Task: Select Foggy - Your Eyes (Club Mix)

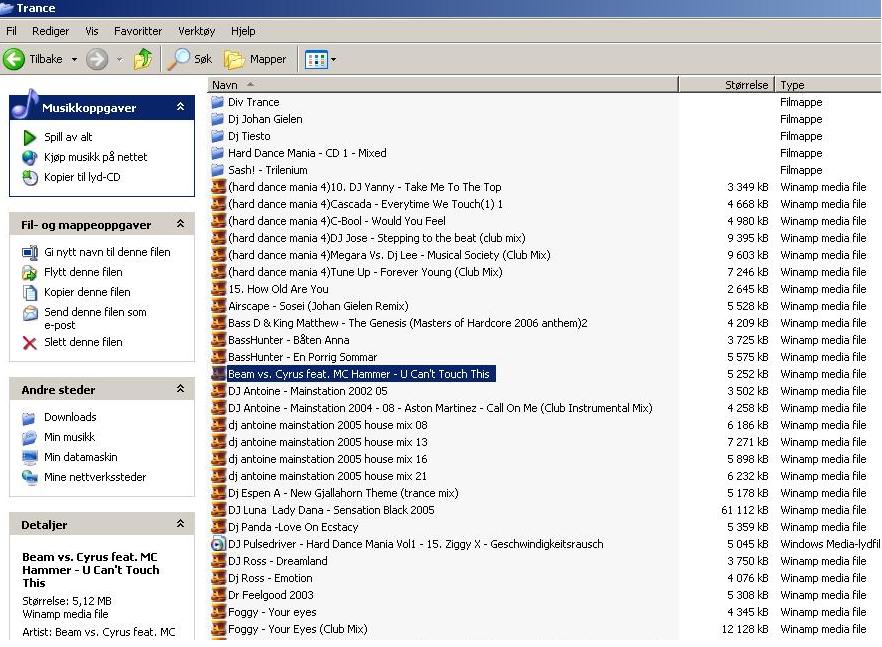Action: click(298, 629)
